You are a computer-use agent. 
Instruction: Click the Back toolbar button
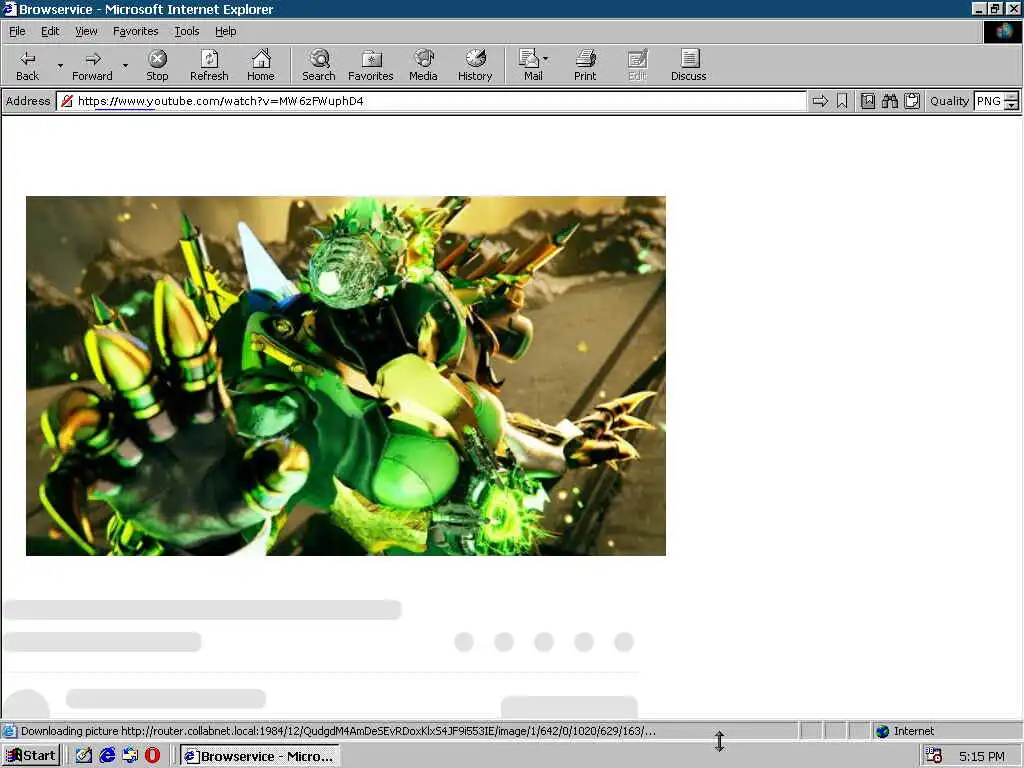(27, 65)
